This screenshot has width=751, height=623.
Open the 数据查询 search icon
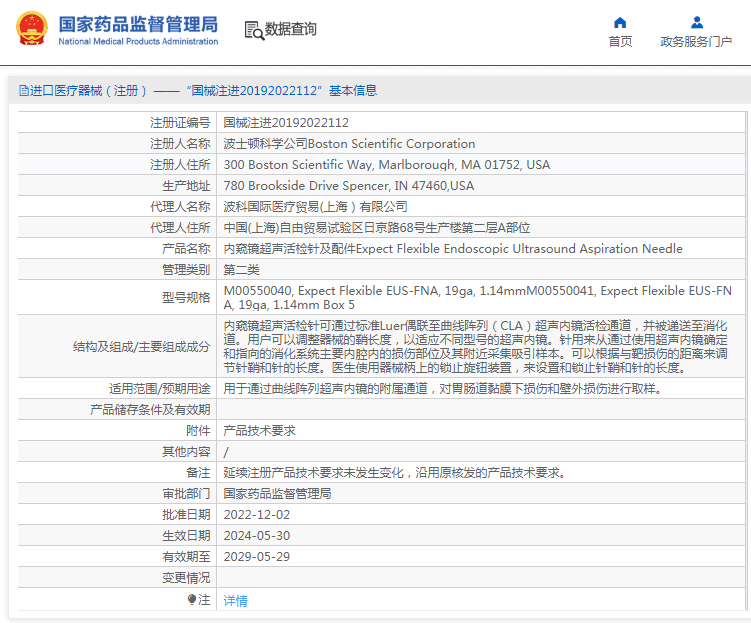(x=254, y=31)
